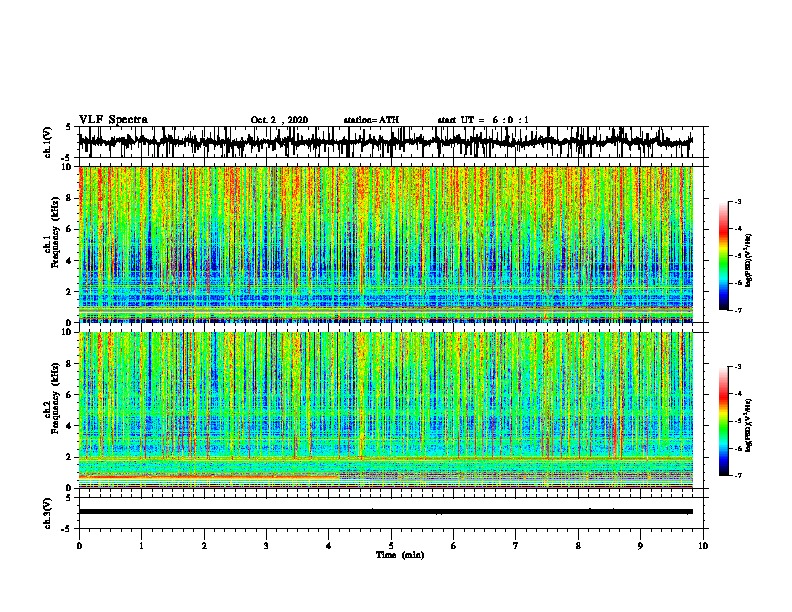Click the "VLF Spectra" title text
Viewport: 792px width, 612px height.
click(113, 120)
